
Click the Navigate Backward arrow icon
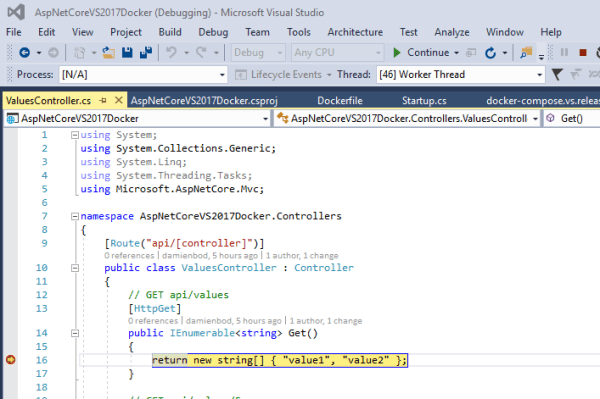(x=24, y=52)
